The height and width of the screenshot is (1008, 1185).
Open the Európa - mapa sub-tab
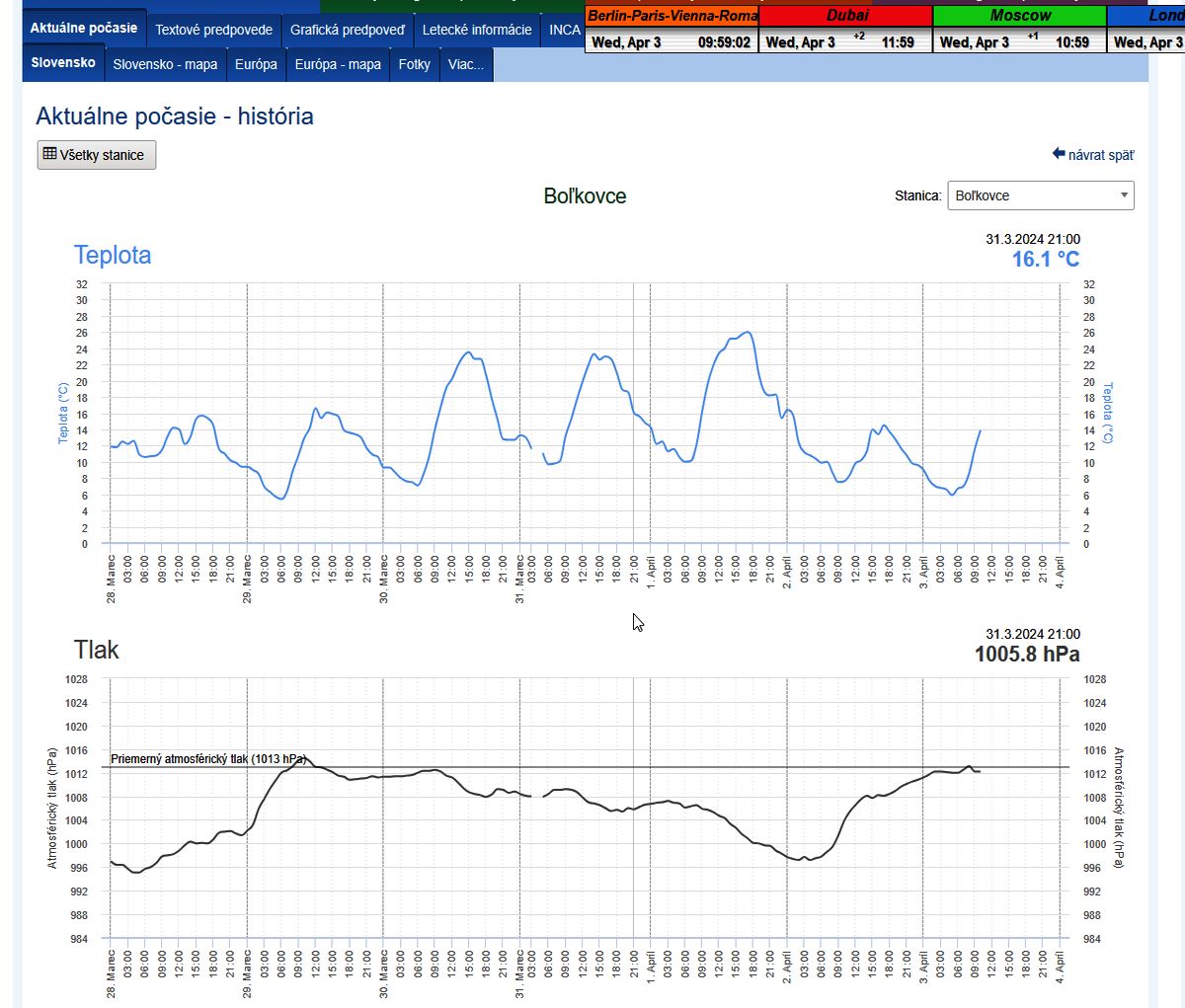point(338,64)
